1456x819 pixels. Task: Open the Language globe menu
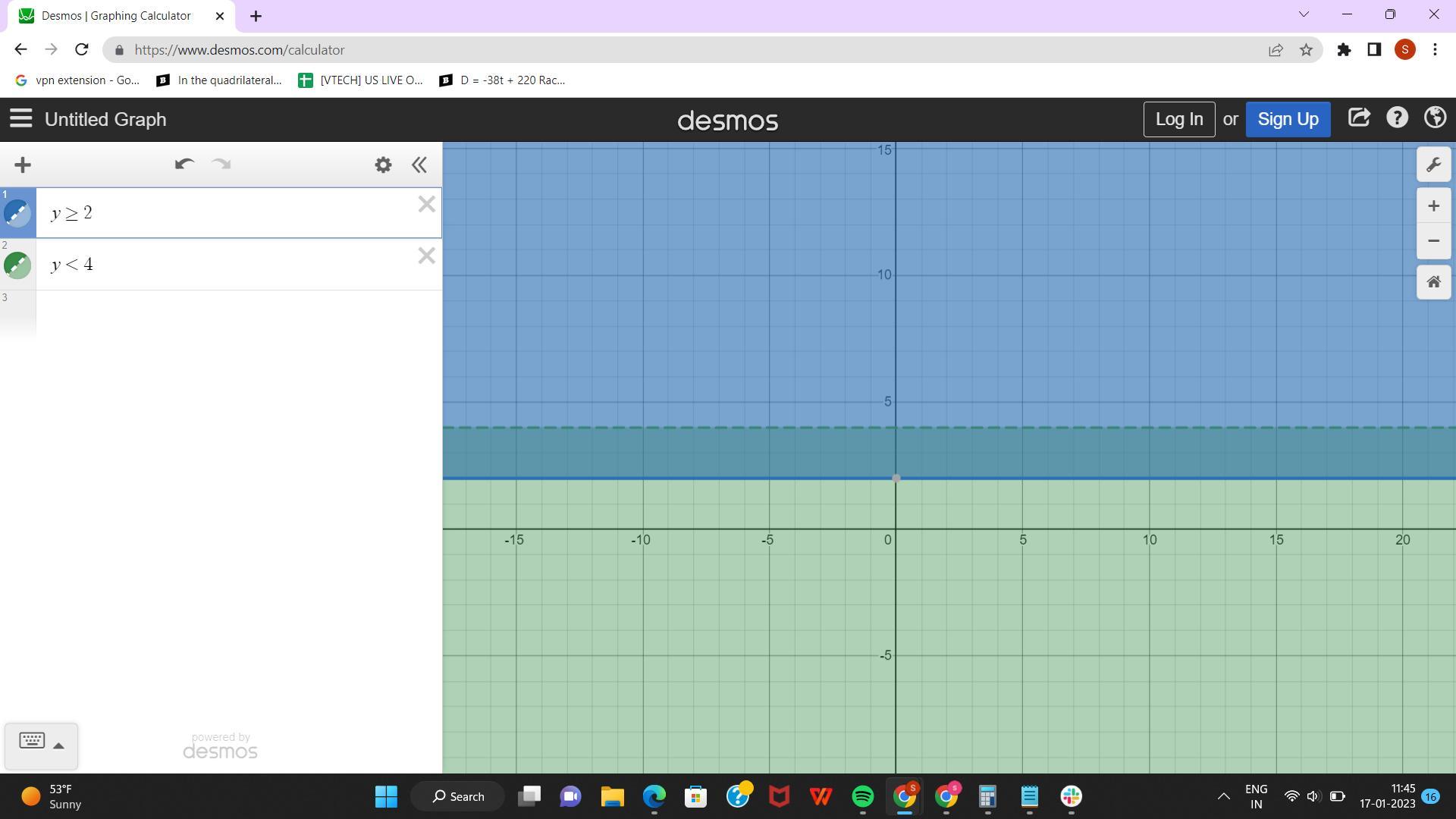tap(1434, 118)
